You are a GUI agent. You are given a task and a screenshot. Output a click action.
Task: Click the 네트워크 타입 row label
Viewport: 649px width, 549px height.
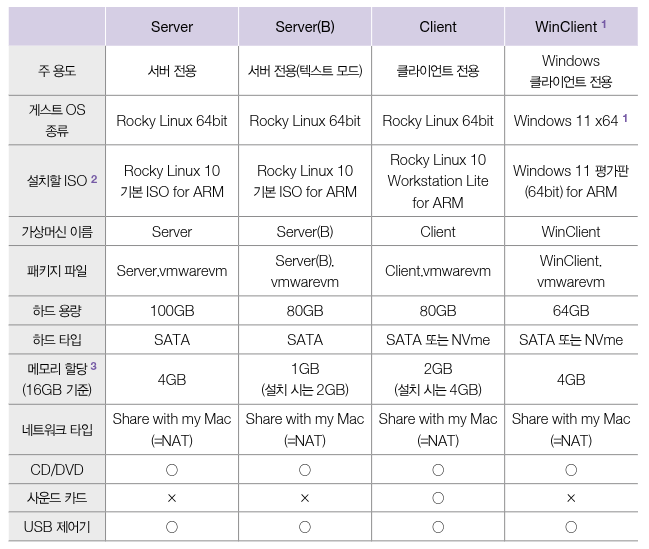57,430
